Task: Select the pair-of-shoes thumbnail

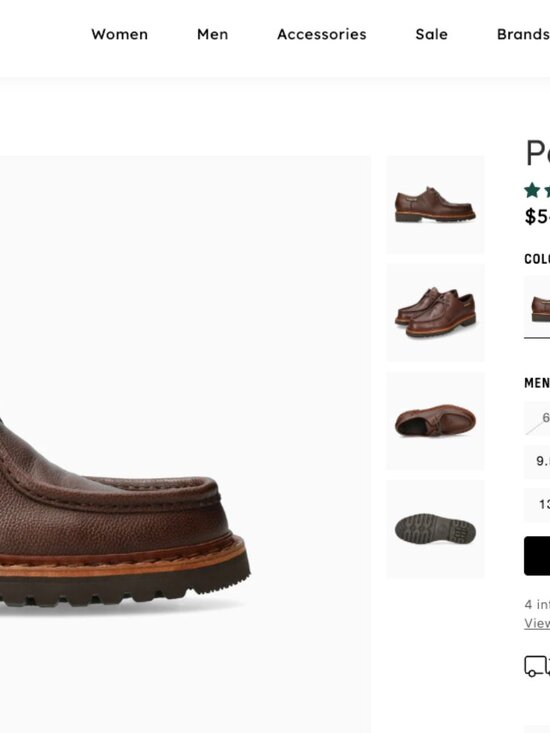Action: tap(436, 313)
